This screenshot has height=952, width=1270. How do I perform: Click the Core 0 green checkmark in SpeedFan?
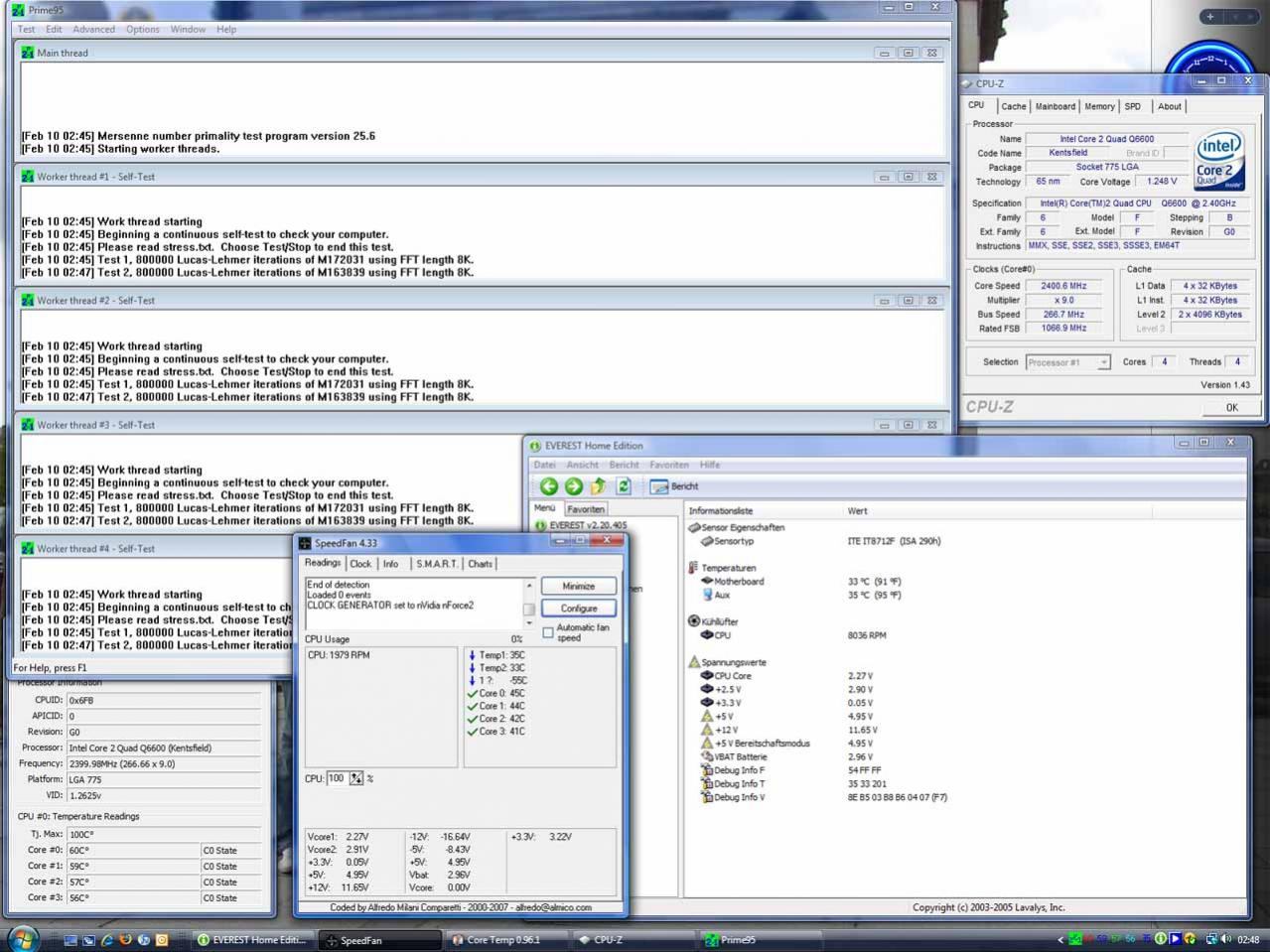click(472, 694)
